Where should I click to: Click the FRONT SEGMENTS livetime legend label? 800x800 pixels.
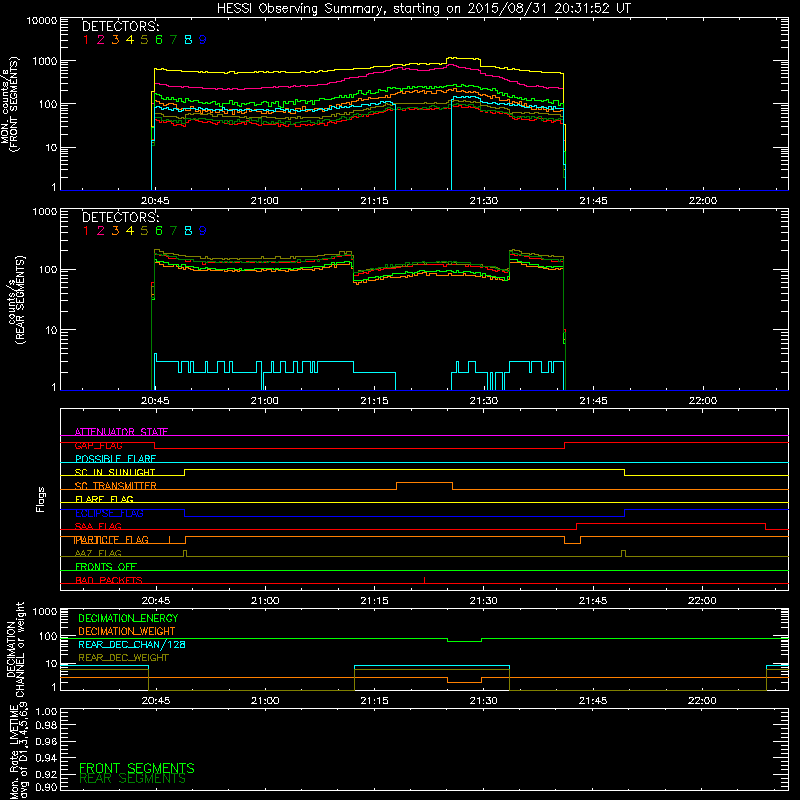point(137,768)
